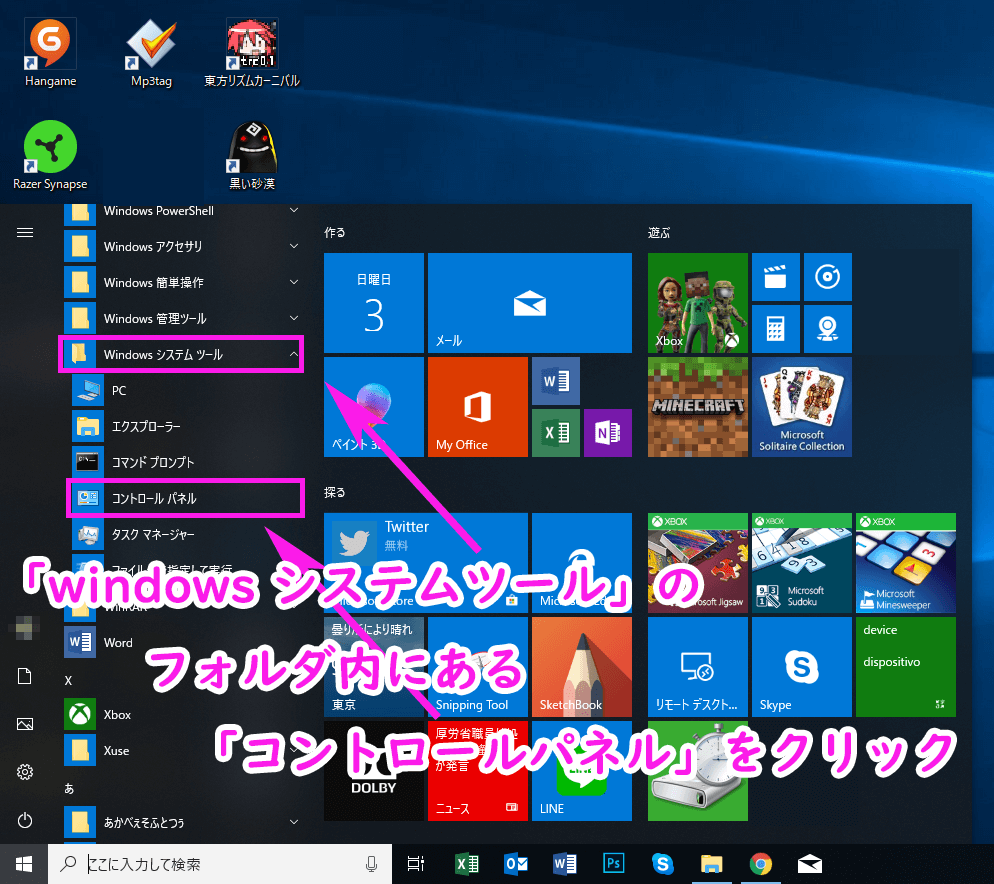Image resolution: width=994 pixels, height=884 pixels.
Task: Expand the Windows PowerShell folder
Action: [x=184, y=211]
